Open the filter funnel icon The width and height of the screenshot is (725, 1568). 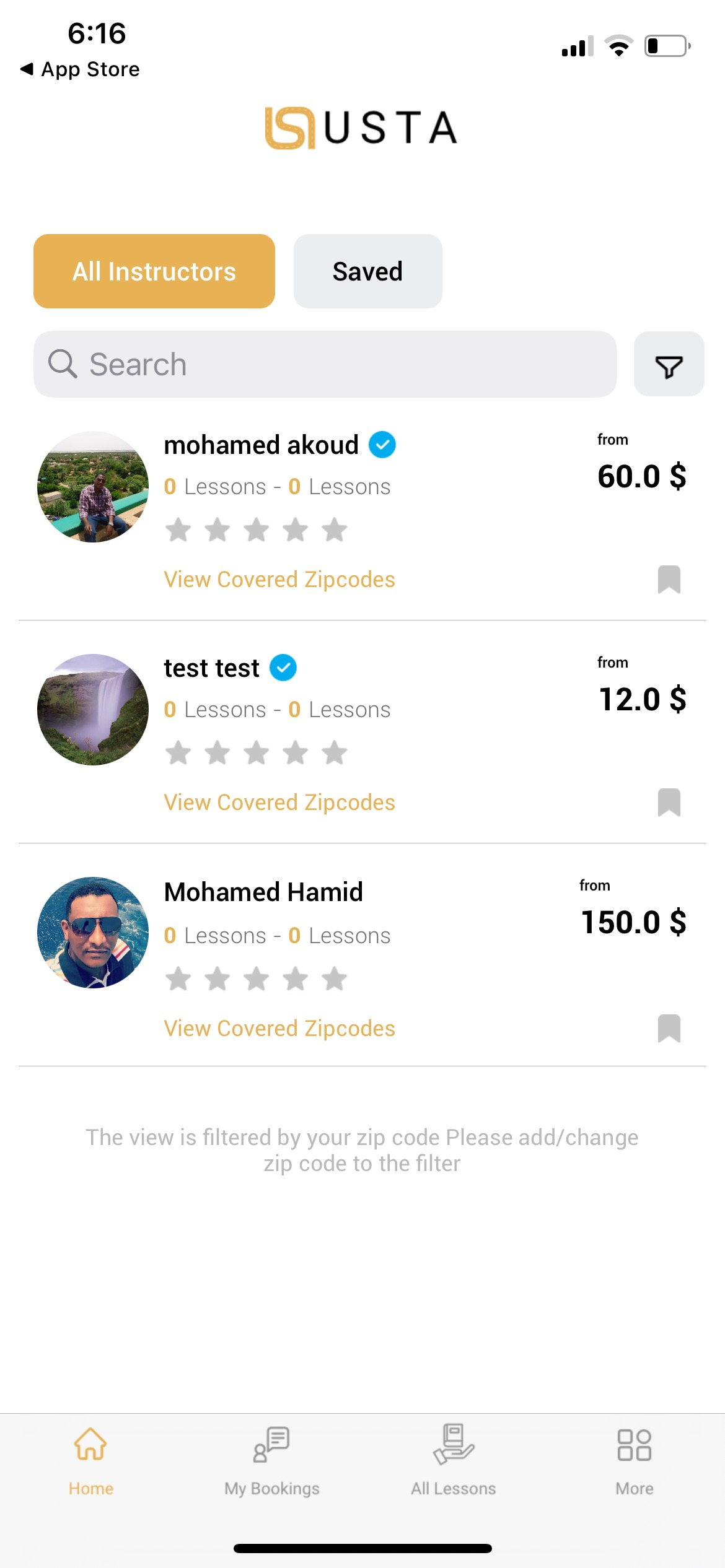(x=669, y=365)
